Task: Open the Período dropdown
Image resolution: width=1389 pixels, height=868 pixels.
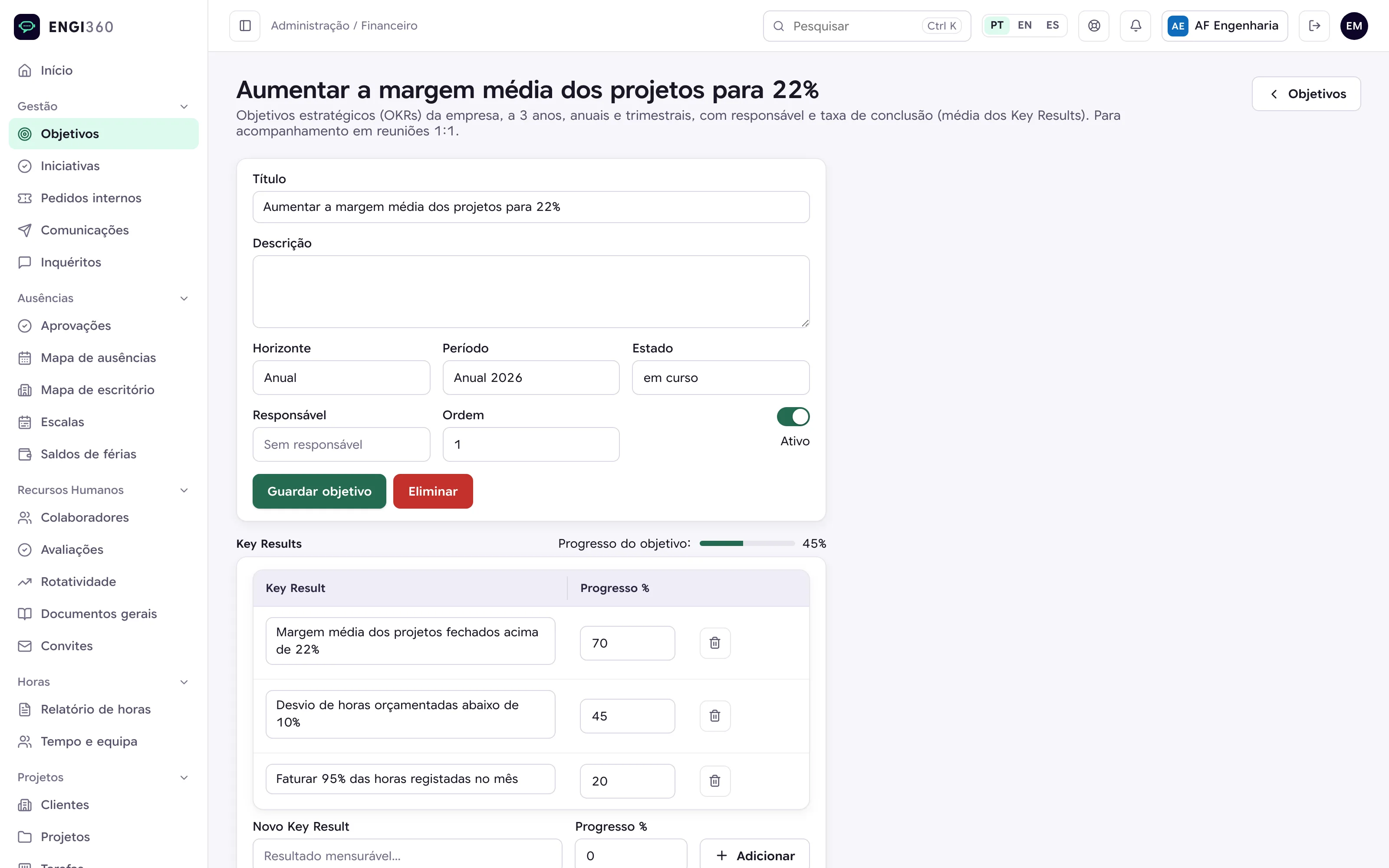Action: coord(530,377)
